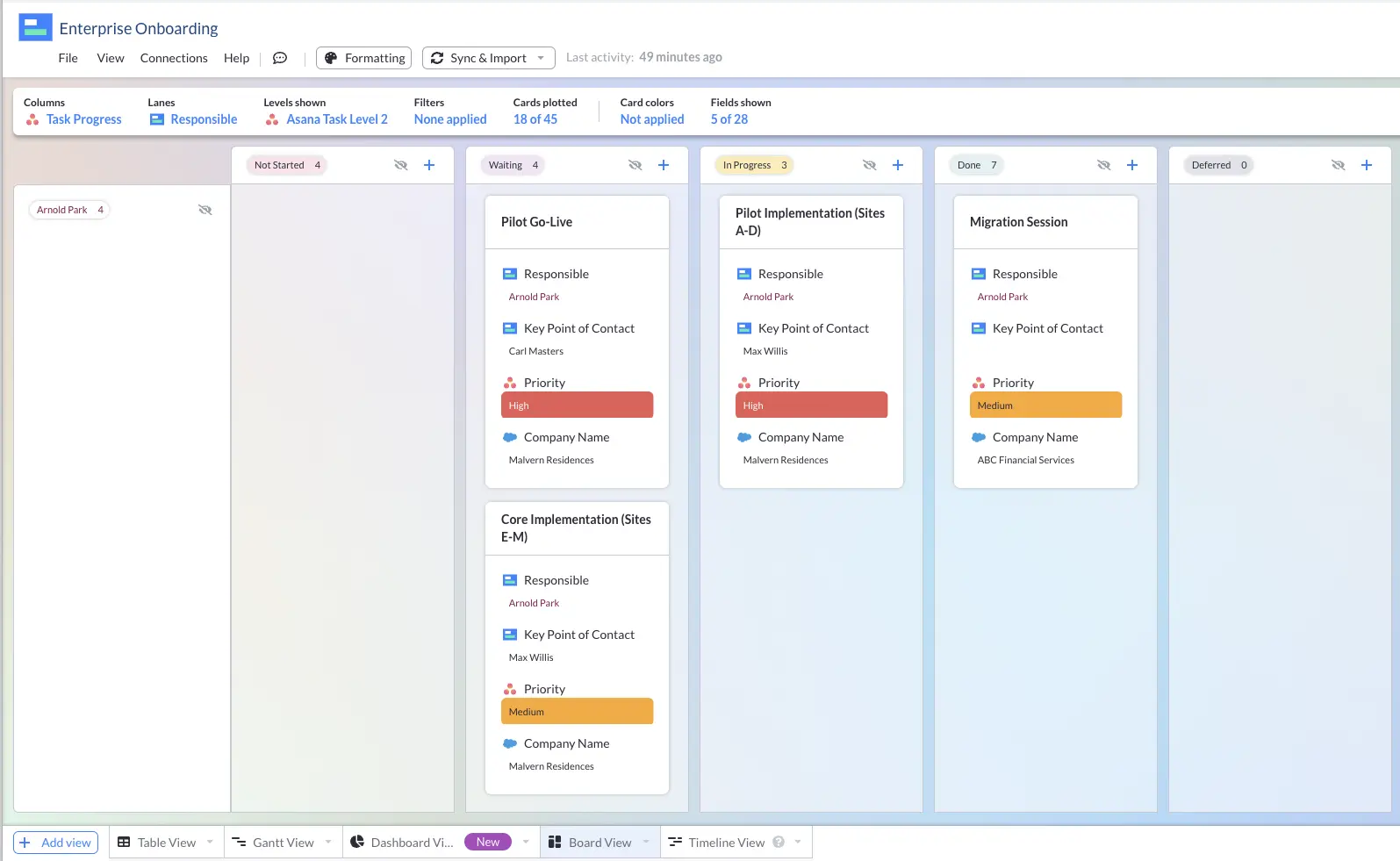The image size is (1400, 861).
Task: Open the View menu
Action: [x=111, y=58]
